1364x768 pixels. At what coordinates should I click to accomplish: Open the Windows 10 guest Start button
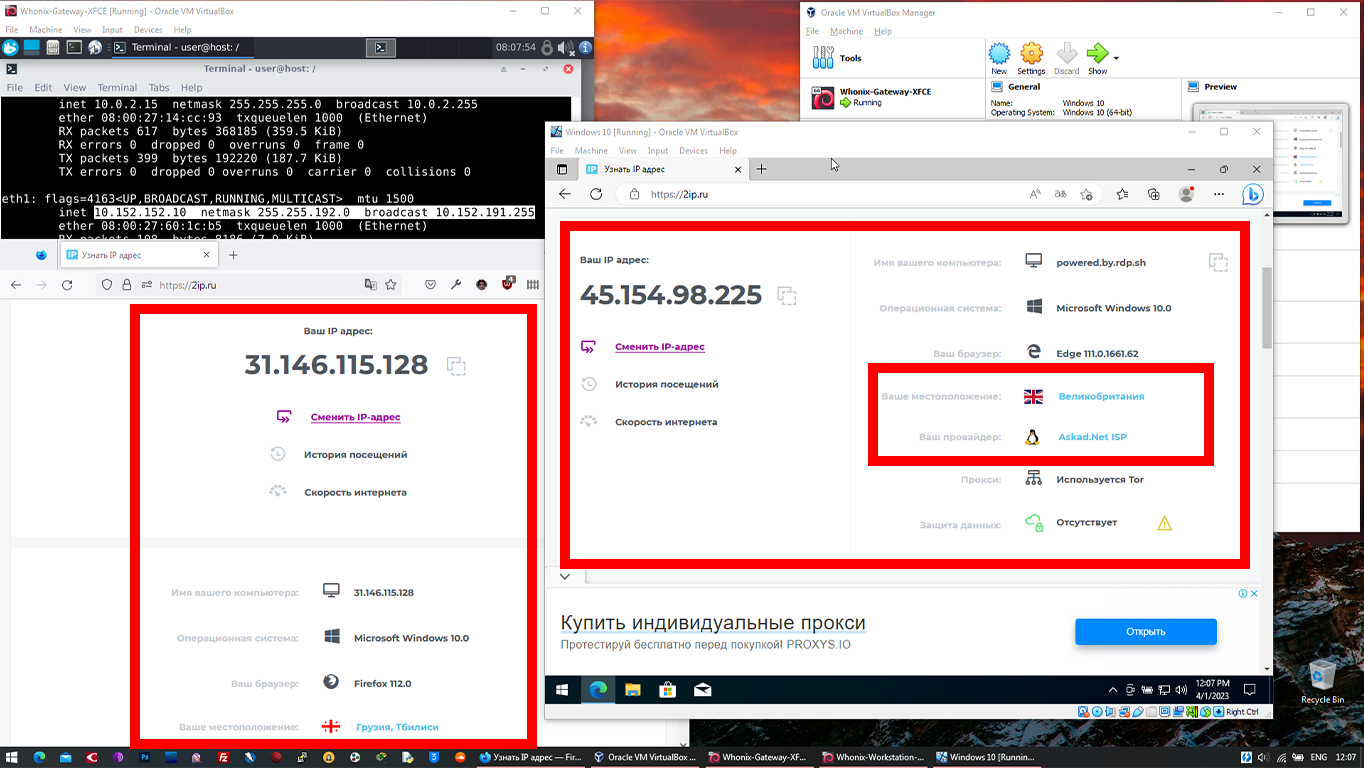point(562,690)
